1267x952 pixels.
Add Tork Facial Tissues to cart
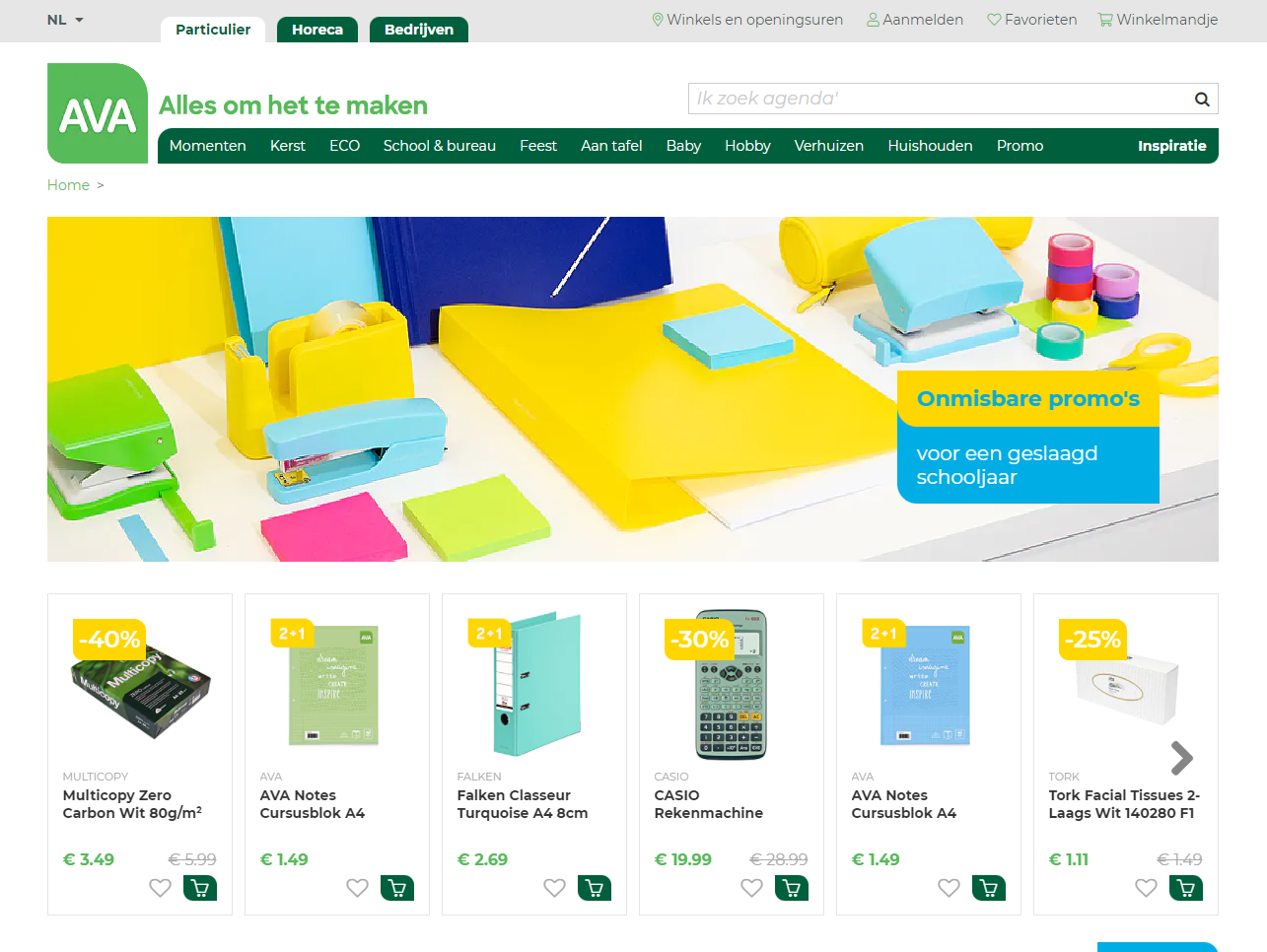pyautogui.click(x=1186, y=888)
